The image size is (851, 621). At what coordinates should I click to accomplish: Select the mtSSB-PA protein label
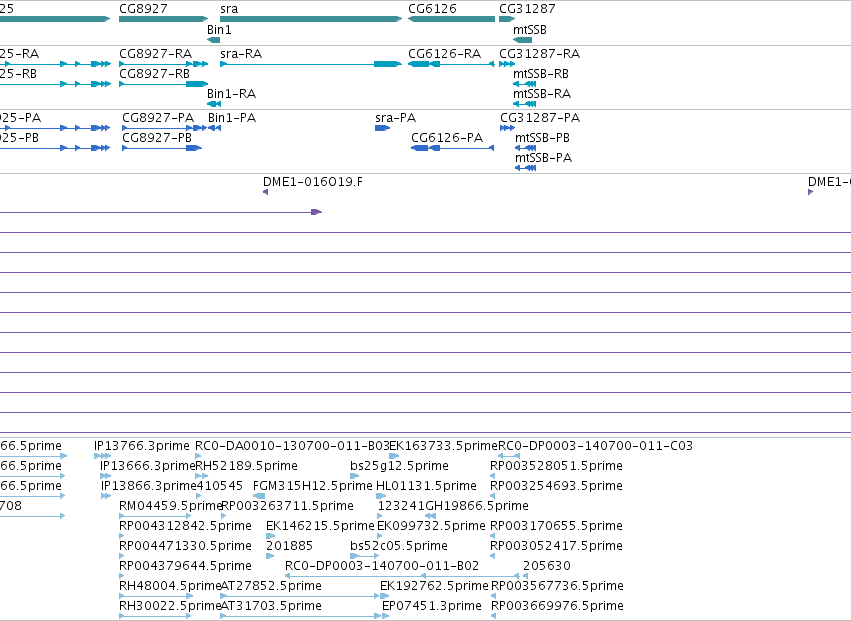(543, 158)
